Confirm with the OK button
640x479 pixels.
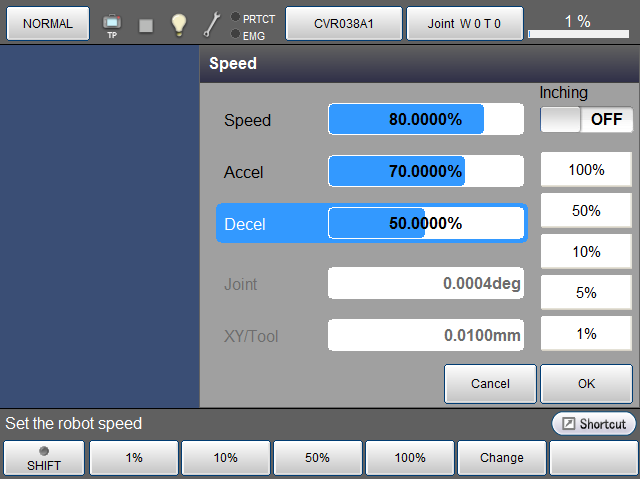(x=587, y=383)
